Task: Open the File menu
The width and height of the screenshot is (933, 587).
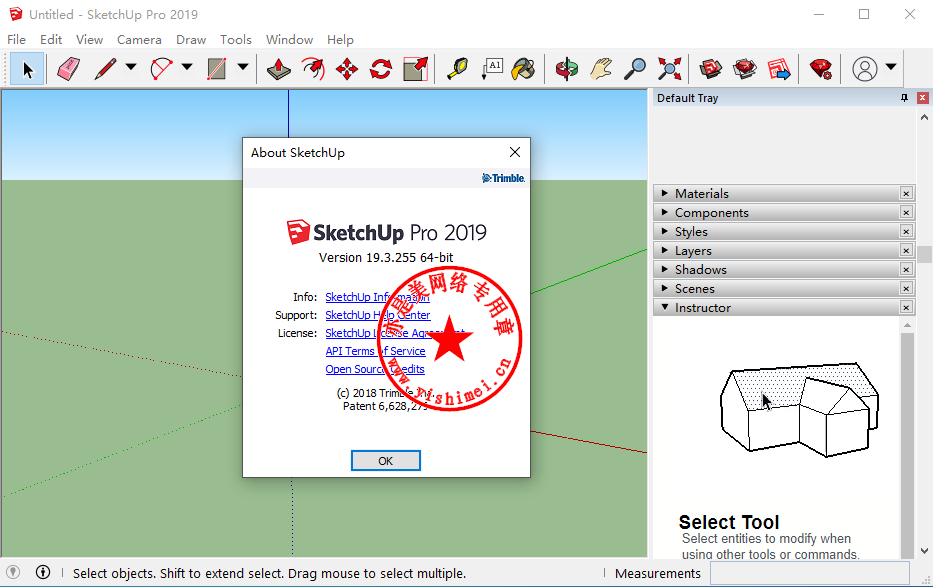Action: click(x=16, y=39)
